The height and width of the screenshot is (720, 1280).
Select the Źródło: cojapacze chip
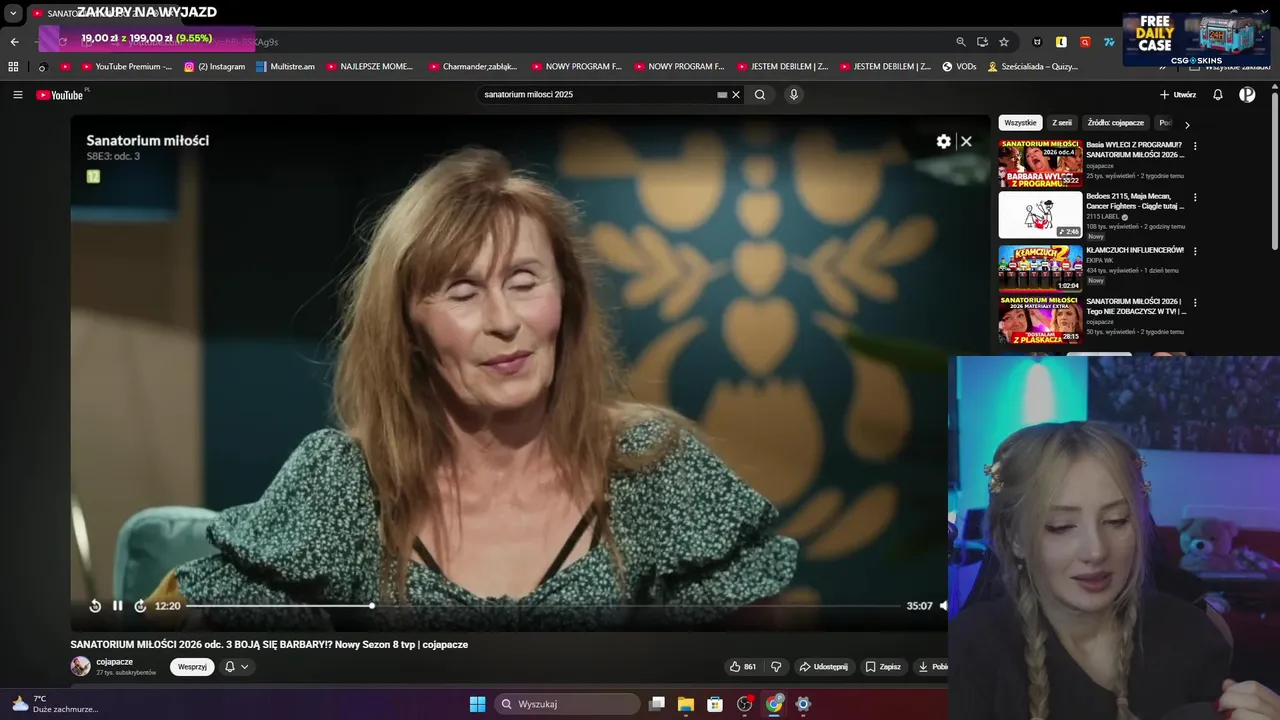1115,123
